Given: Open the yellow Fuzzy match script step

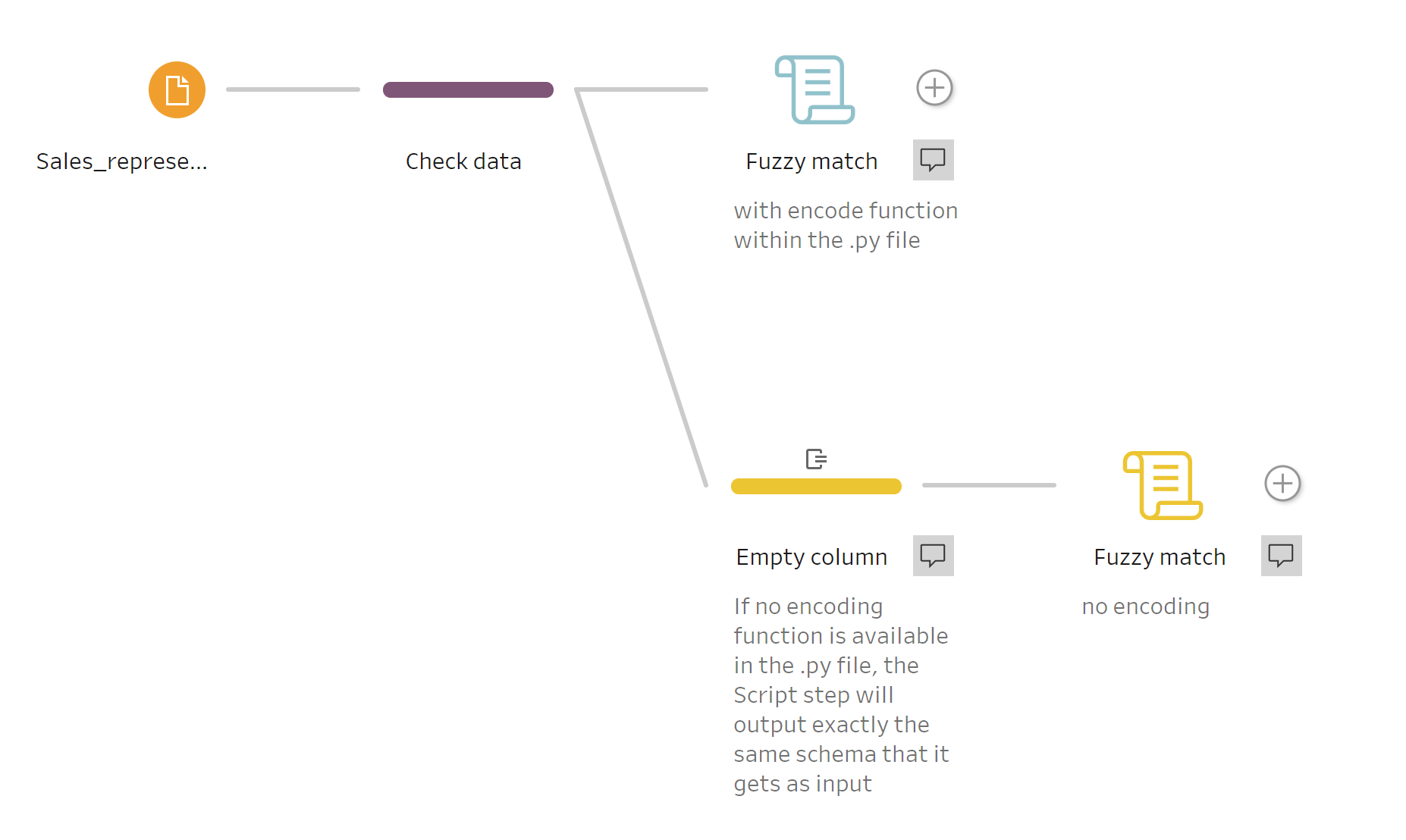Looking at the screenshot, I should pos(1163,485).
